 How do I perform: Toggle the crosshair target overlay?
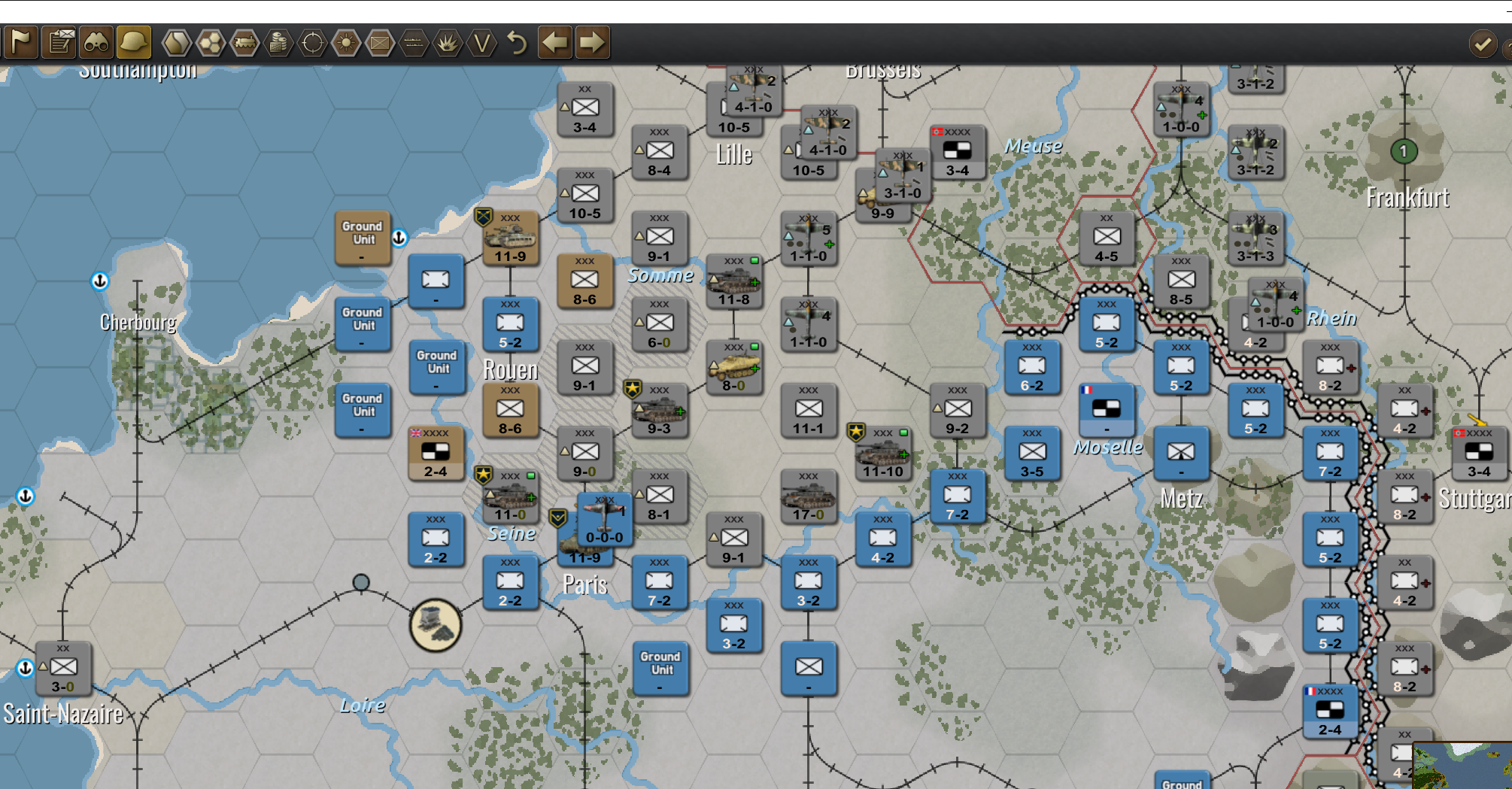(312, 43)
